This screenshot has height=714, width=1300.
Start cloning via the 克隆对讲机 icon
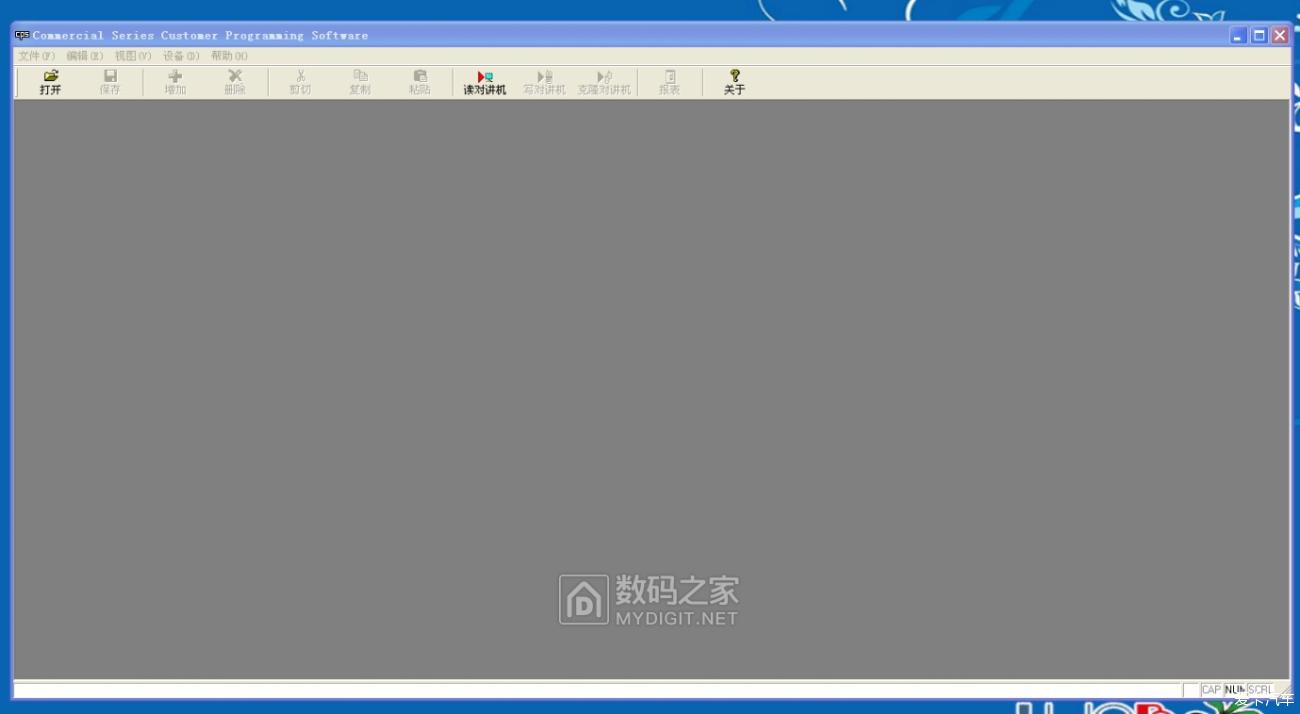[604, 81]
